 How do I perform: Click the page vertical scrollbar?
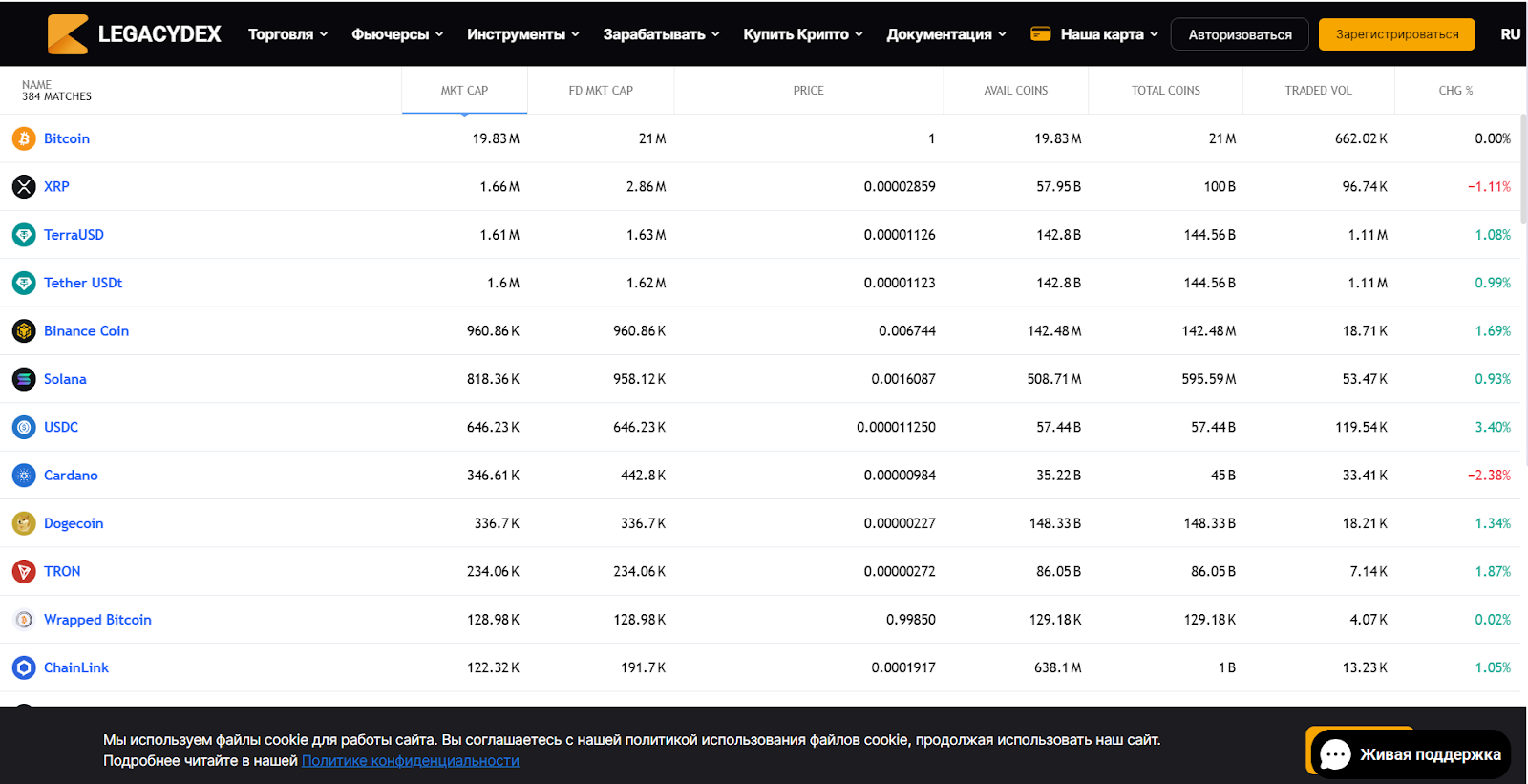(1523, 172)
